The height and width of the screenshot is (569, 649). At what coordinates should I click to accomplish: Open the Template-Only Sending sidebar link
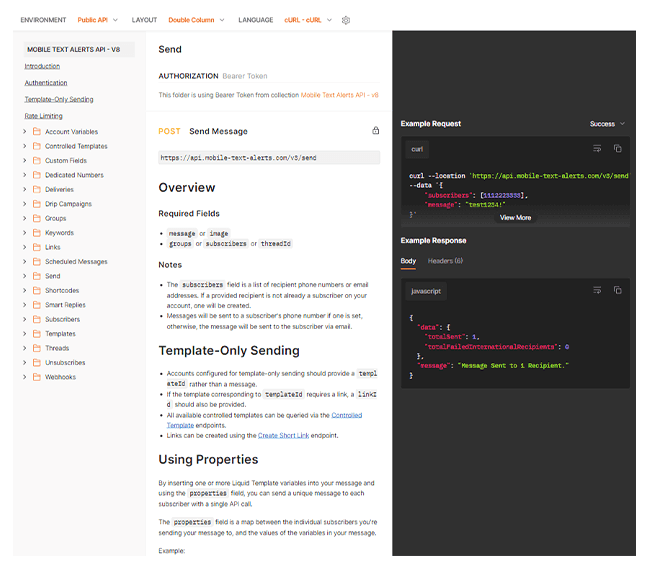coord(59,99)
